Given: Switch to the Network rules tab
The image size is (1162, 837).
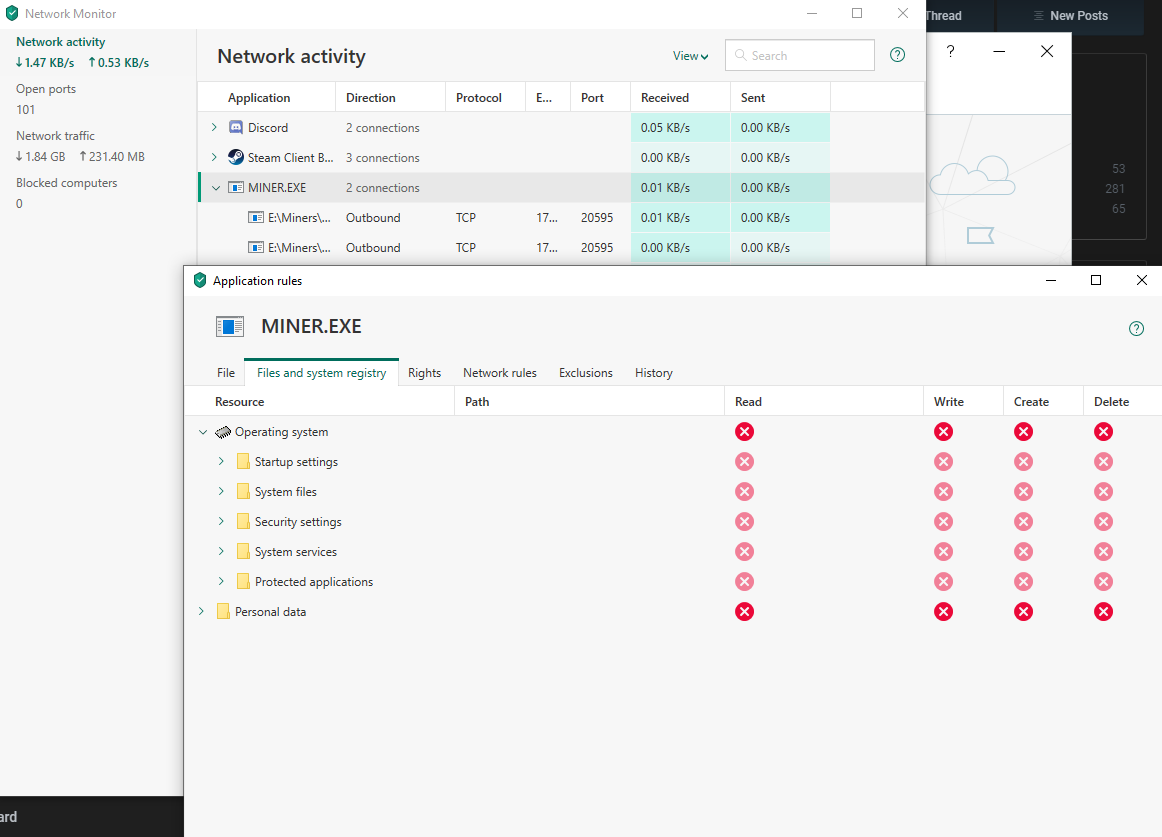Looking at the screenshot, I should 500,373.
